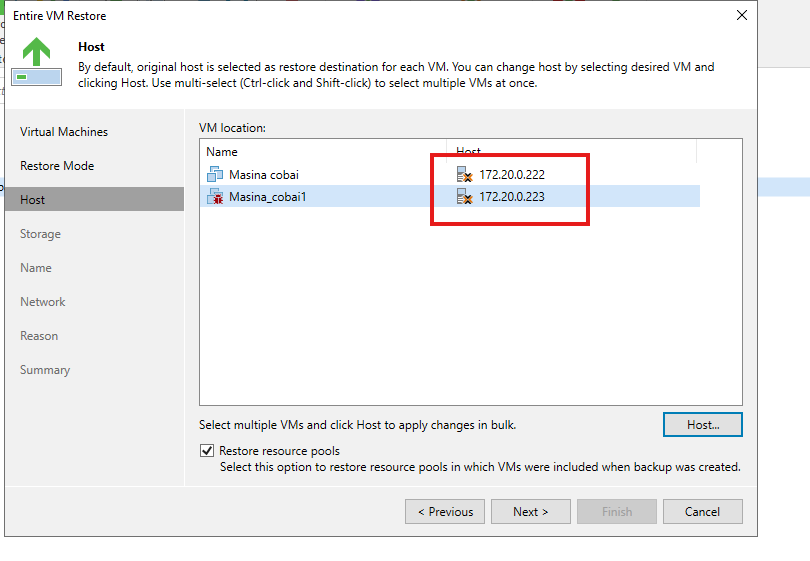Cancel the Entire VM Restore wizard
This screenshot has height=561, width=810.
(x=703, y=511)
